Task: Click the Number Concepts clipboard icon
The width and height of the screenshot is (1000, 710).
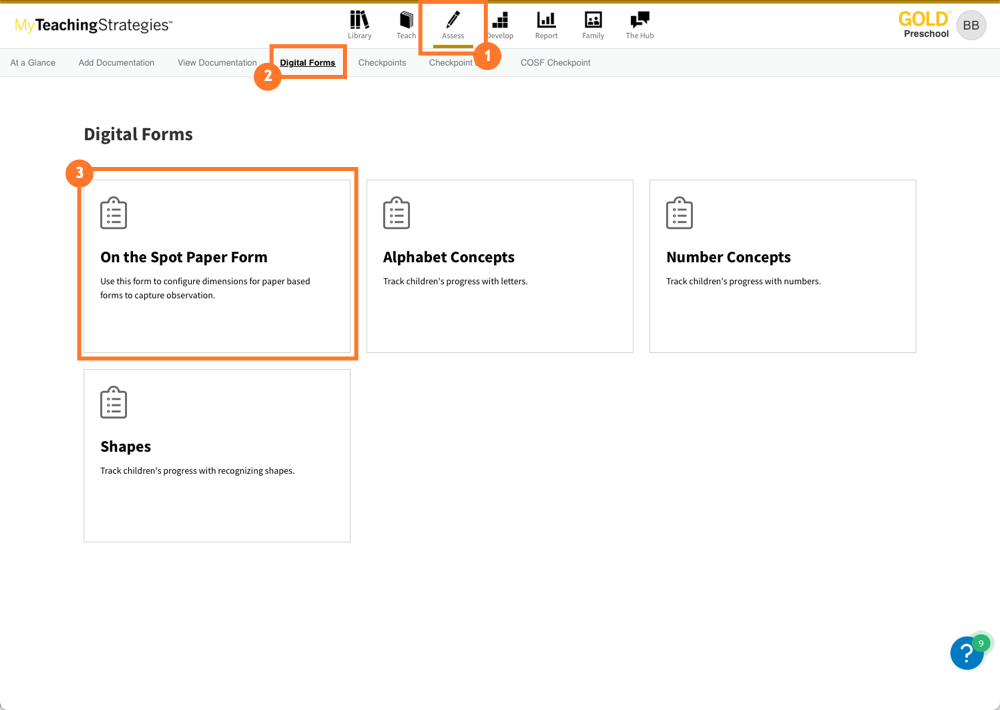Action: pyautogui.click(x=680, y=213)
